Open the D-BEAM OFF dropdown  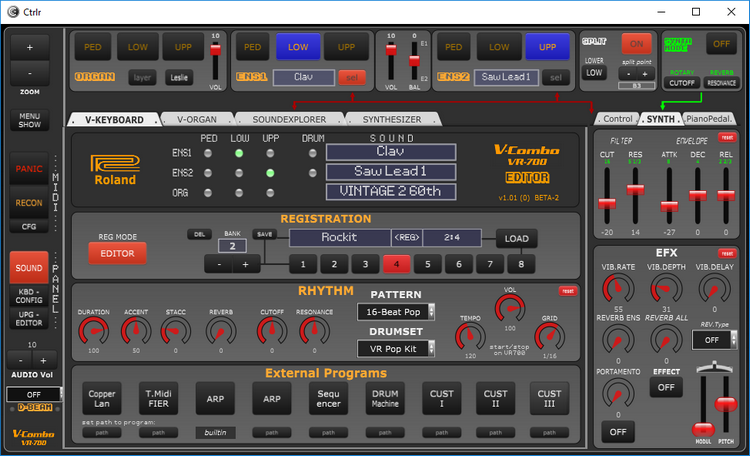coord(34,394)
